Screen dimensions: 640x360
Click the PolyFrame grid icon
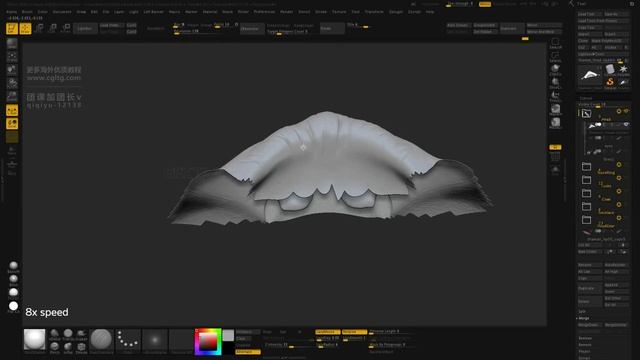click(x=555, y=157)
